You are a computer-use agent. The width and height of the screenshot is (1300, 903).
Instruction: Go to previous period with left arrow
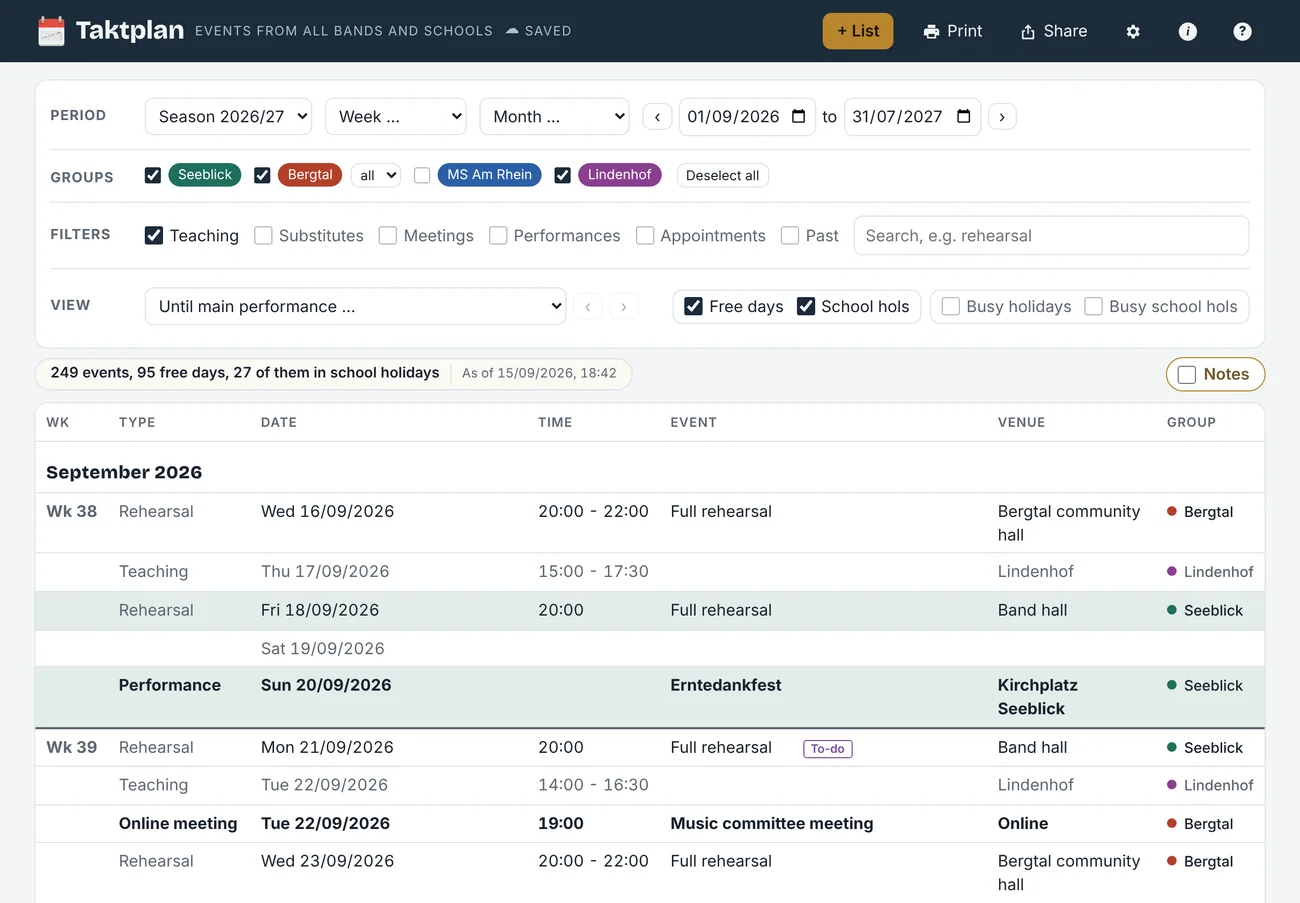click(x=657, y=117)
